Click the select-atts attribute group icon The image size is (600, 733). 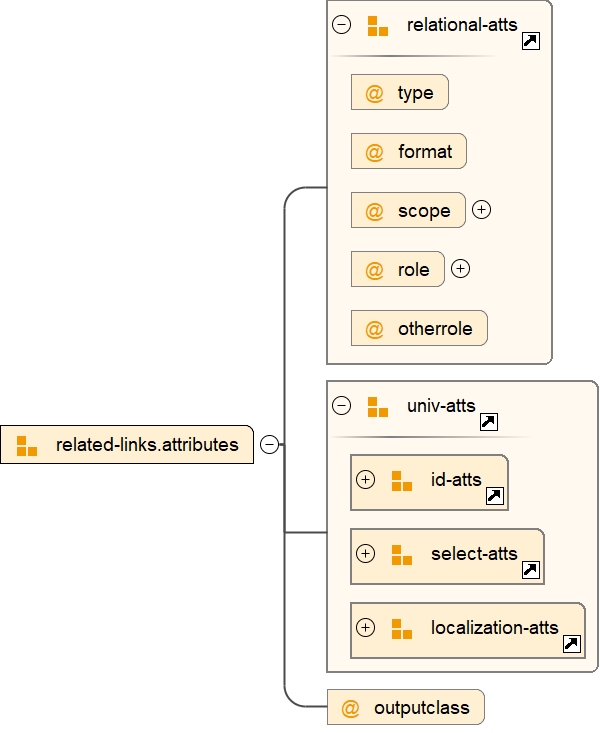coord(402,555)
